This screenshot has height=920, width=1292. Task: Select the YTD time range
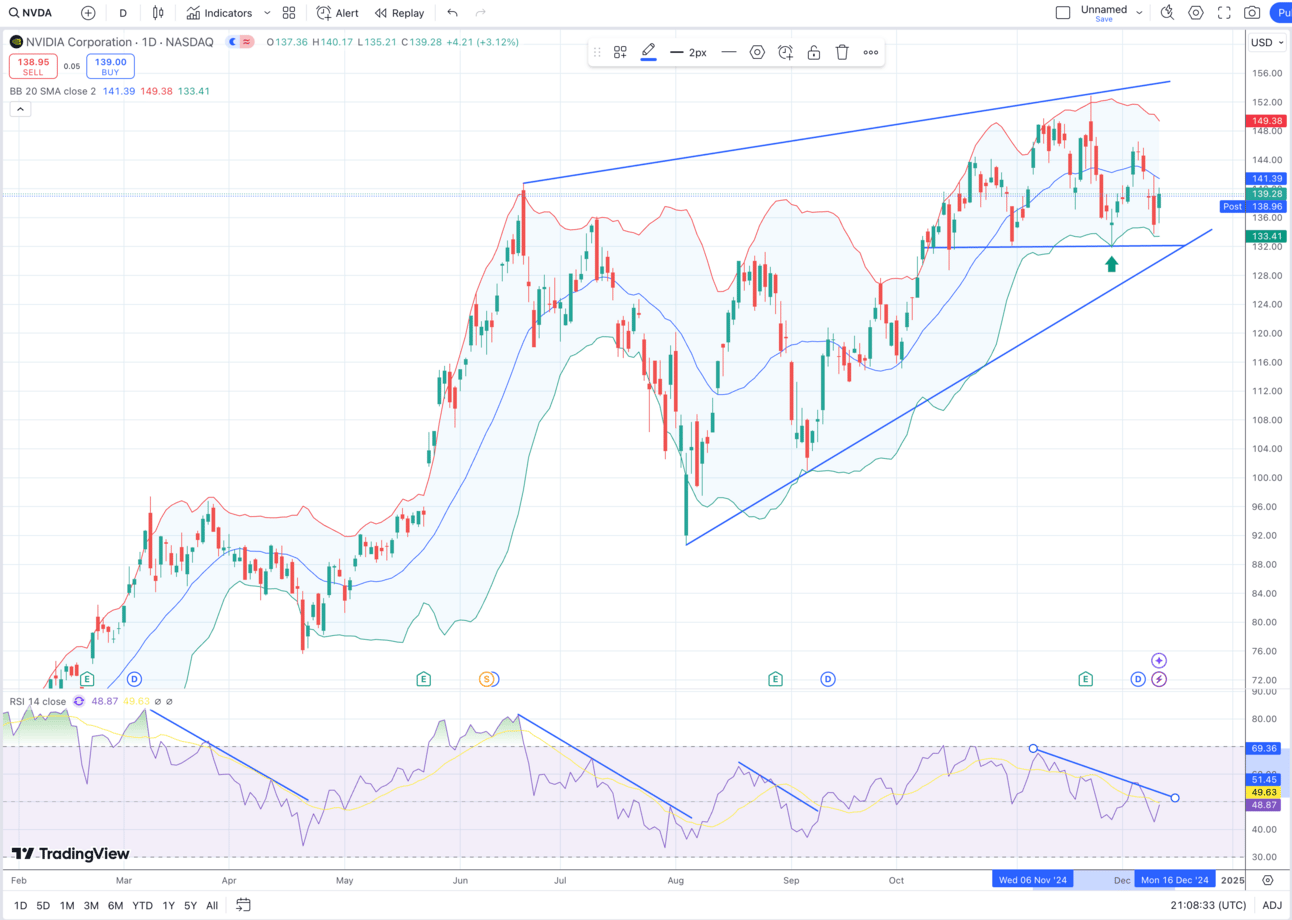[x=142, y=906]
